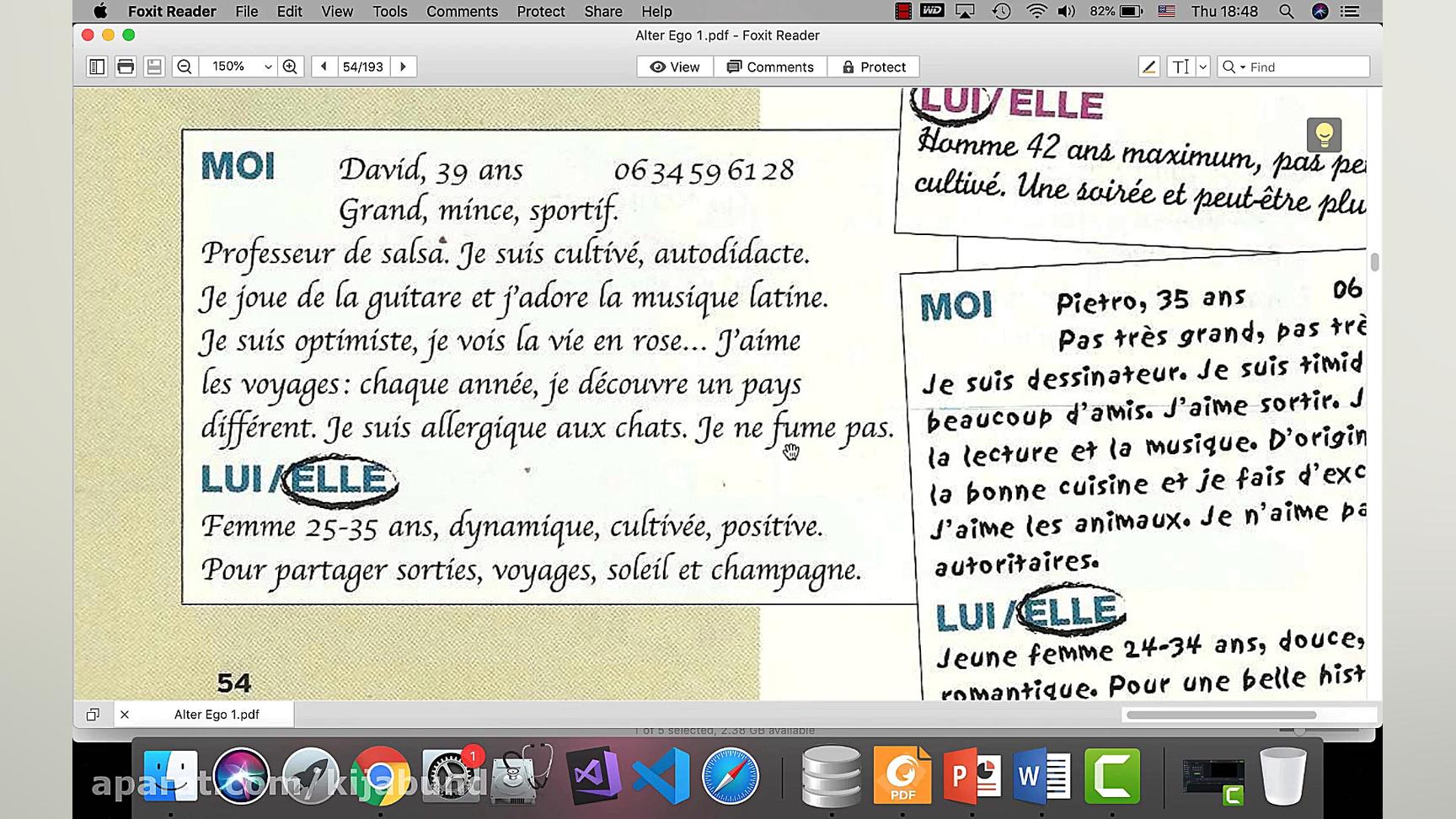The image size is (1456, 819).
Task: Open Time Machine menu bar icon
Action: [1001, 11]
